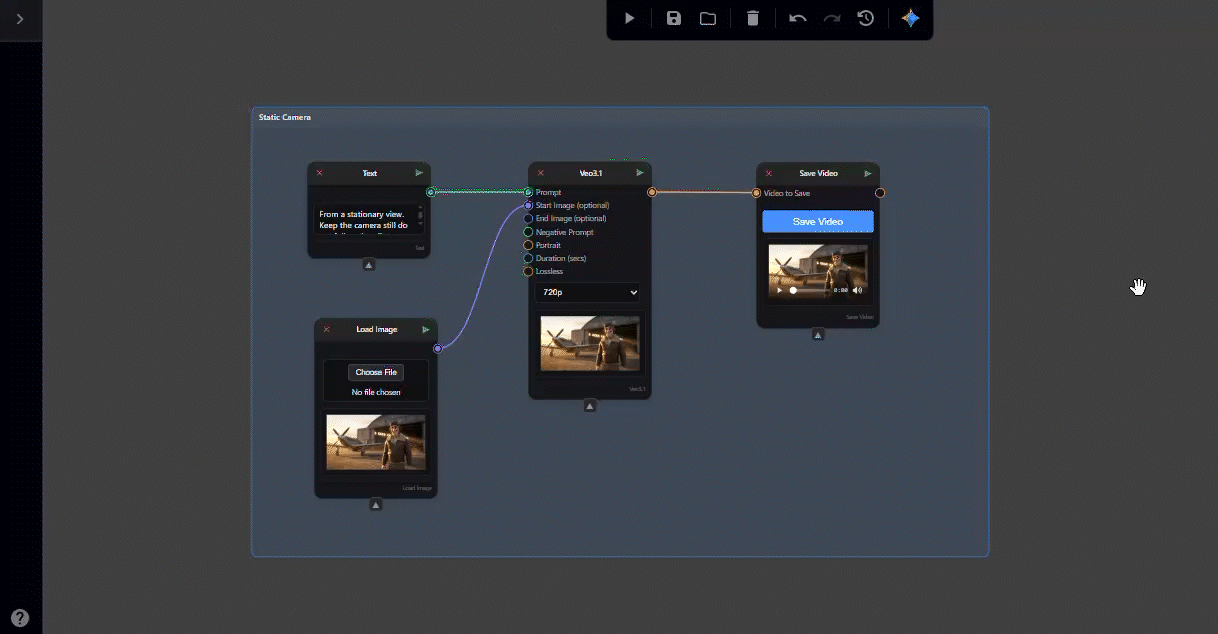Open a workflow using the folder icon
Screen dimensions: 1218x634
click(x=708, y=18)
